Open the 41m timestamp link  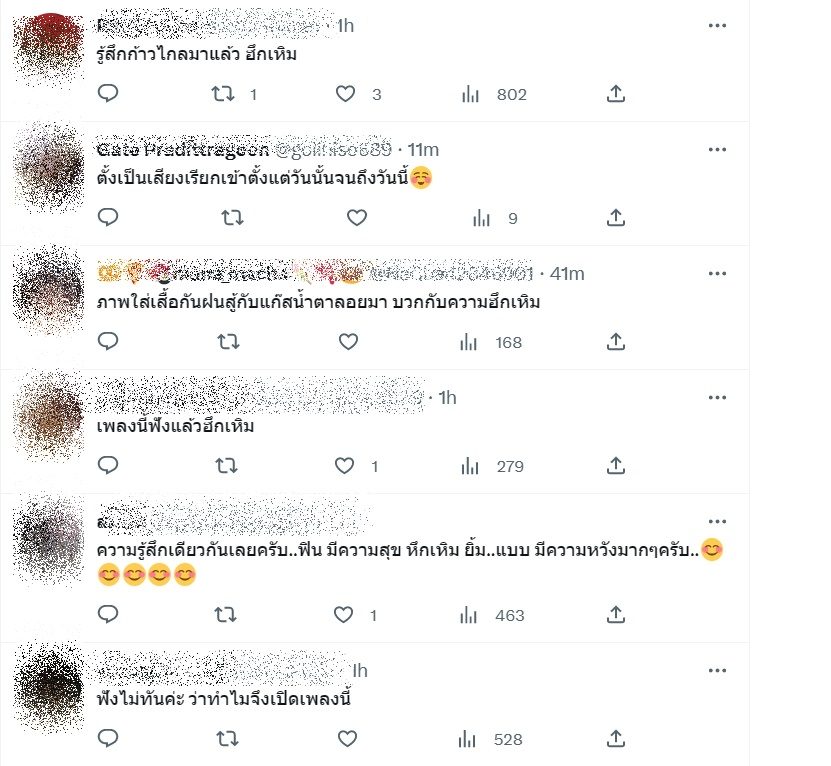pos(567,274)
